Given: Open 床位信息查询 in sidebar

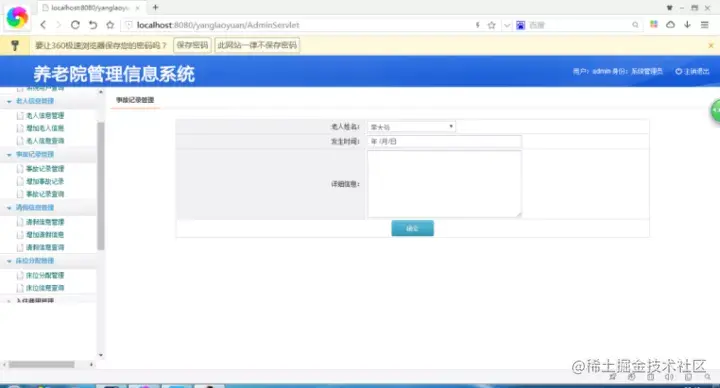Looking at the screenshot, I should tap(45, 288).
